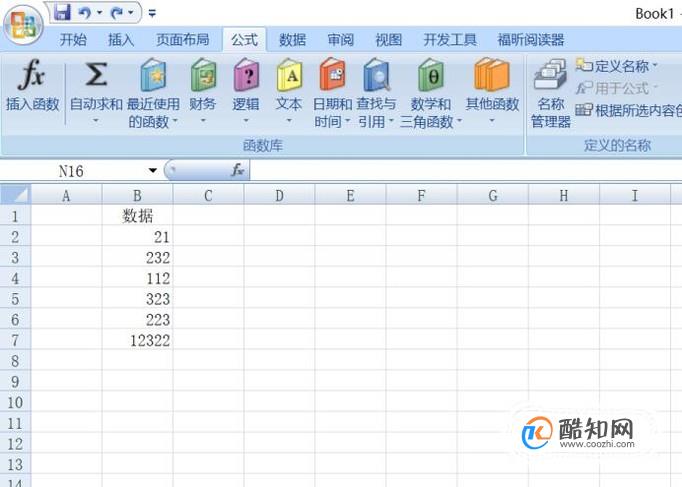Go to the 数据 tab

[292, 40]
